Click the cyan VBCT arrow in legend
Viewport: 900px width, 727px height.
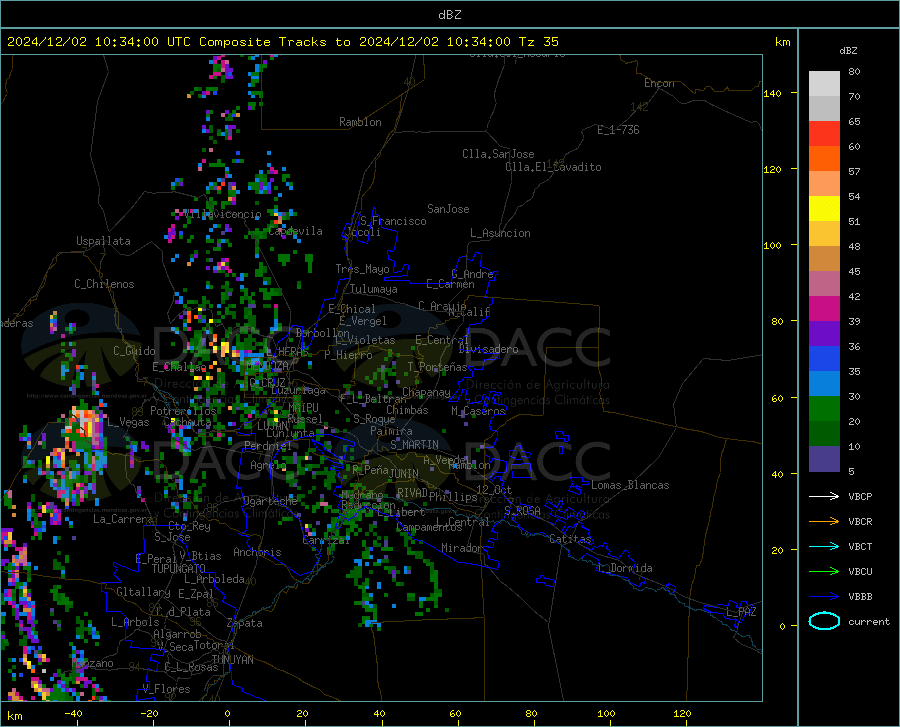(x=824, y=546)
